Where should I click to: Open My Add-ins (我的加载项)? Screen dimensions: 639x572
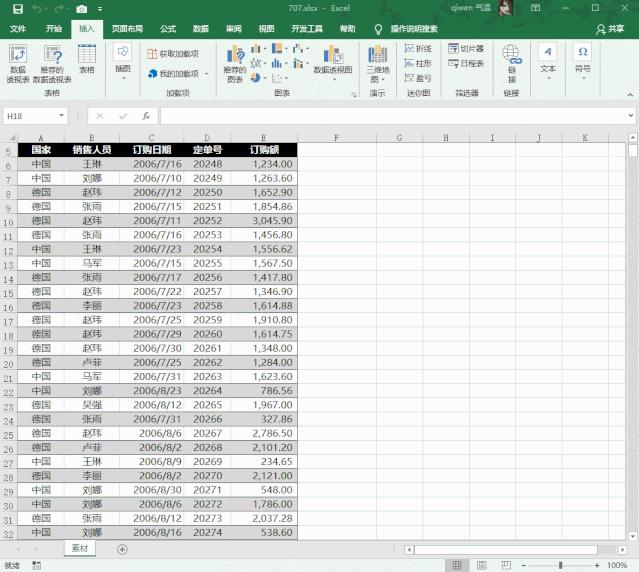pyautogui.click(x=173, y=74)
